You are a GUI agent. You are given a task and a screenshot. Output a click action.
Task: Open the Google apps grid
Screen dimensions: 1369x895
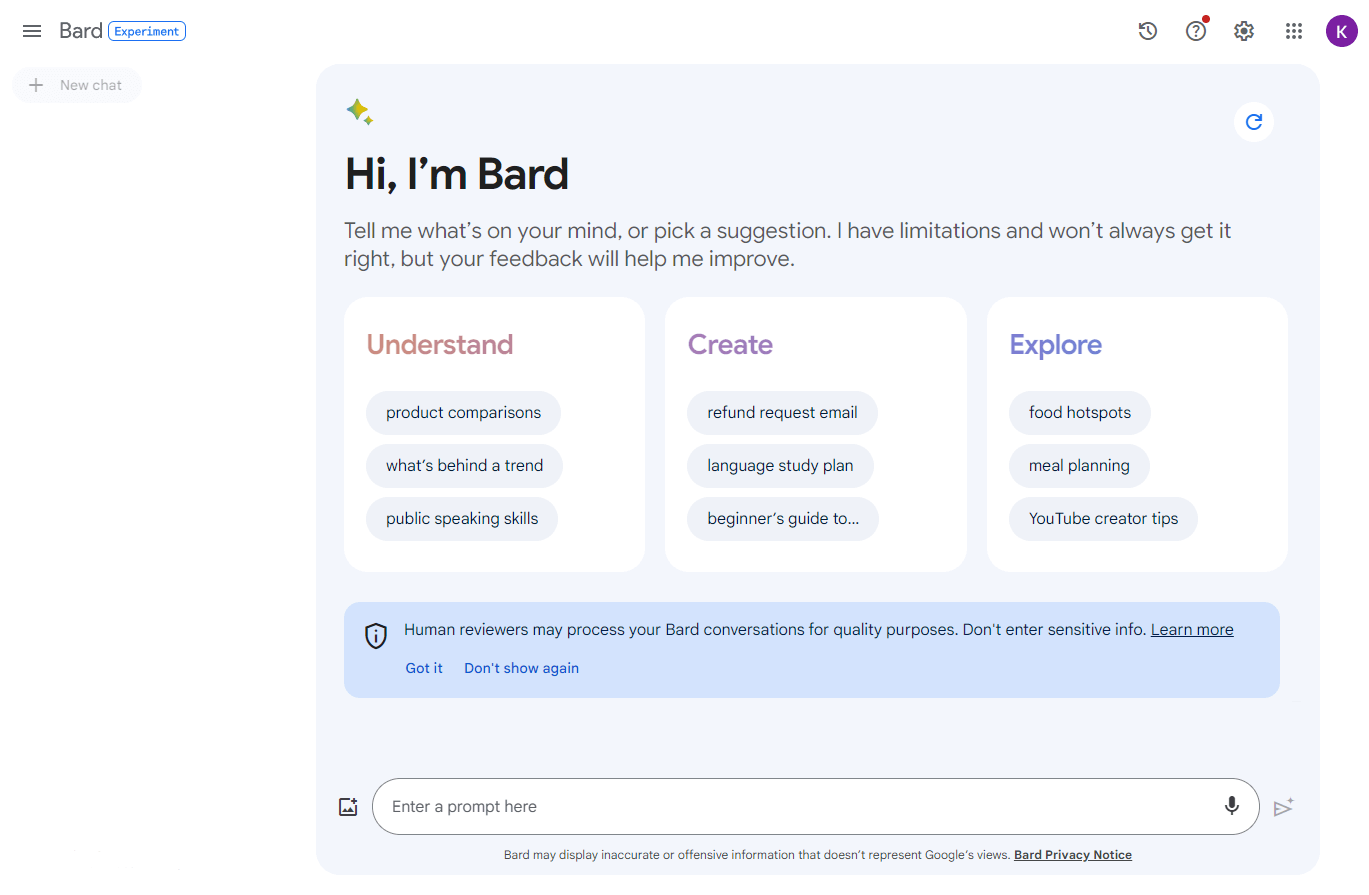[1294, 31]
